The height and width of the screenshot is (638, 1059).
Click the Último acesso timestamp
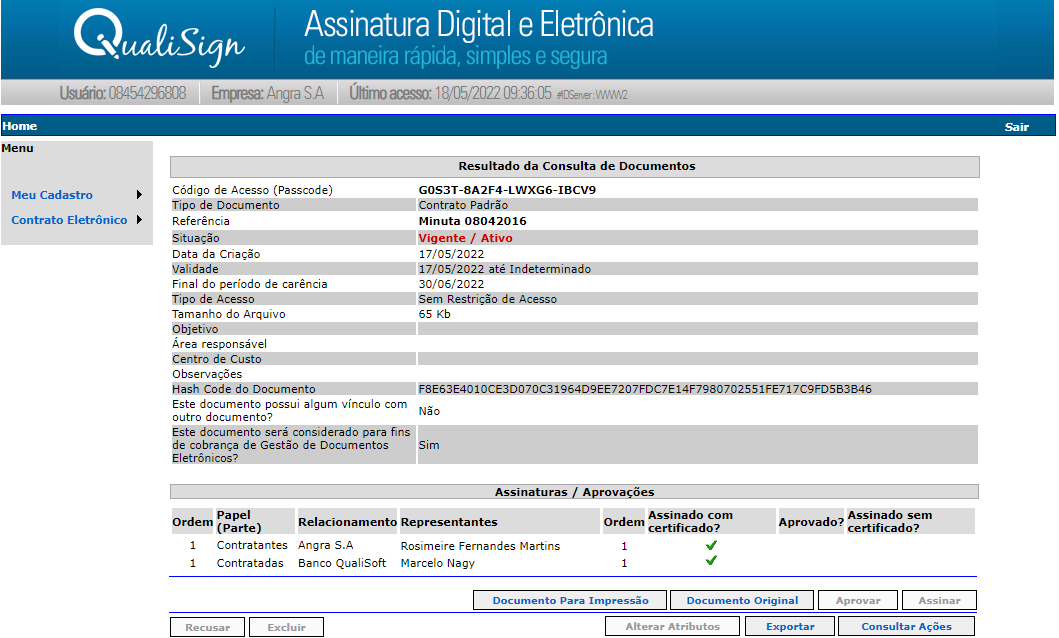coord(450,93)
